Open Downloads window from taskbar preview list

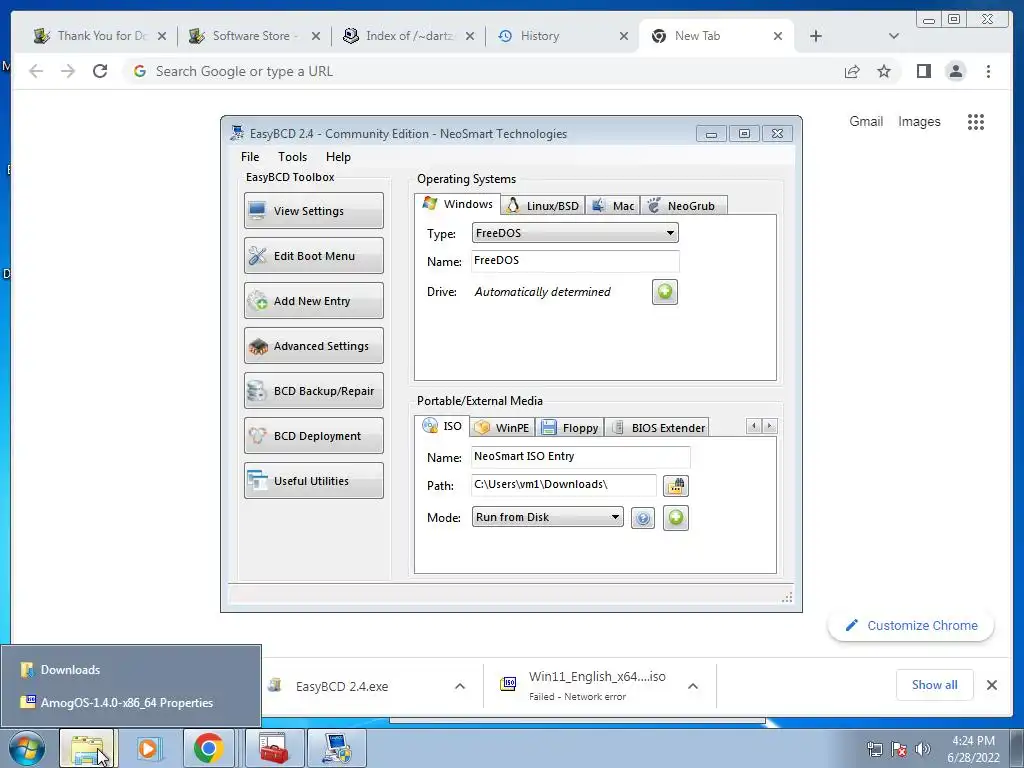coord(131,670)
